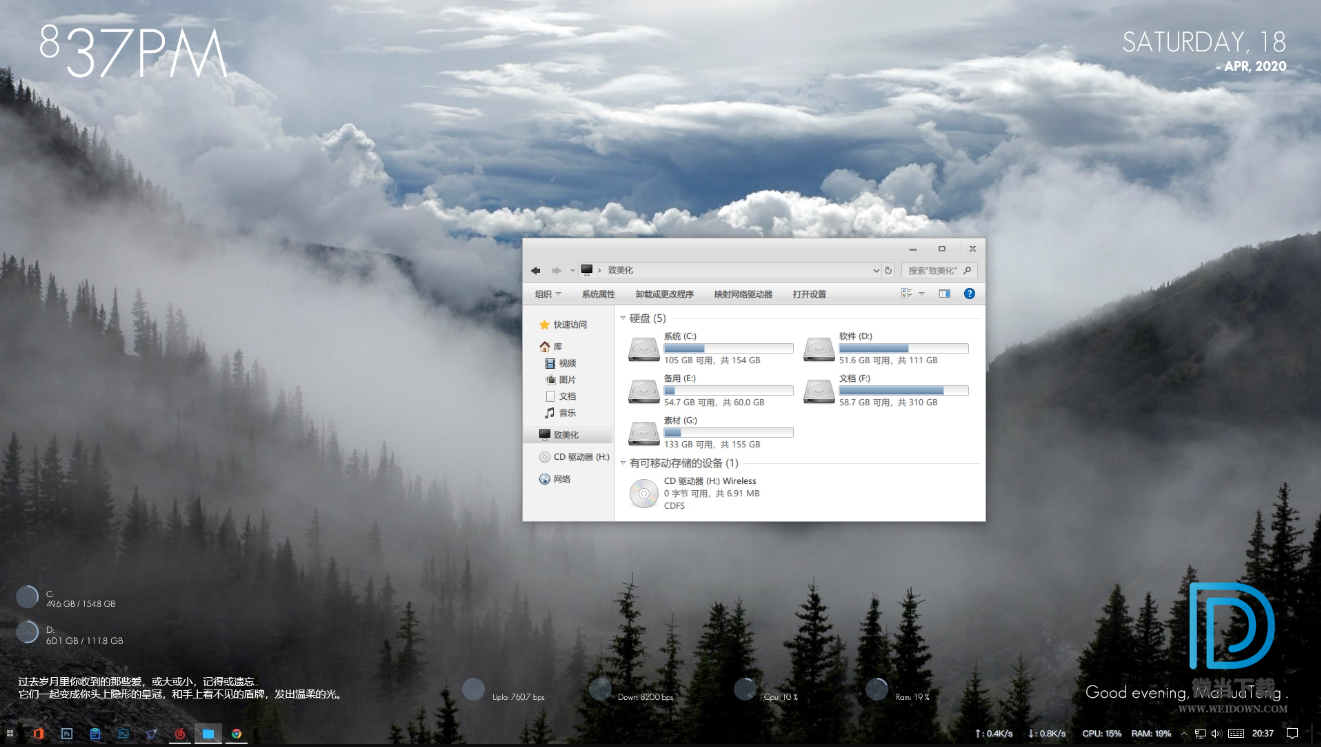Image resolution: width=1321 pixels, height=747 pixels.
Task: Click the Ram 19% desktop widget circle
Action: point(876,689)
